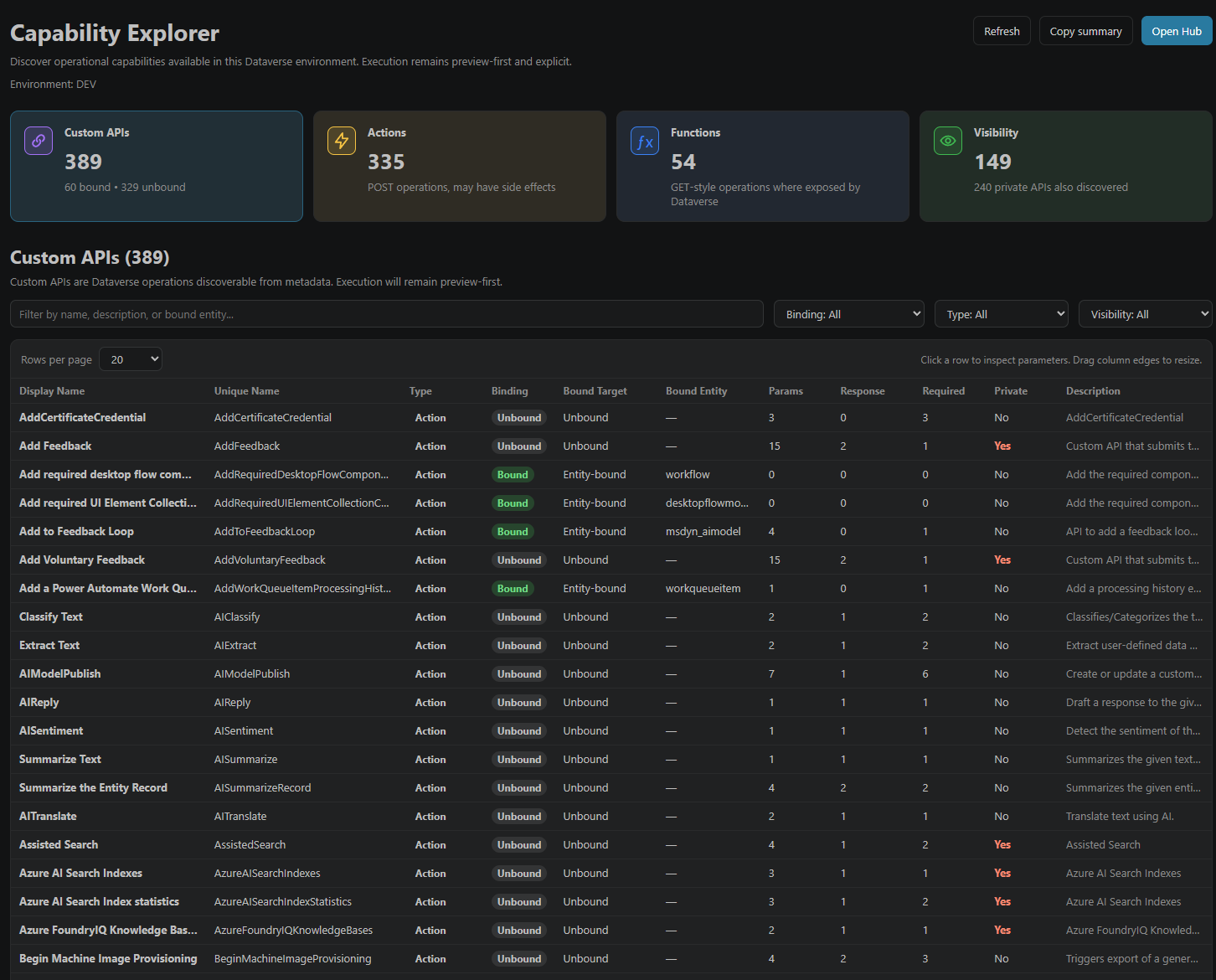
Task: Click the Params column header
Action: pyautogui.click(x=786, y=391)
